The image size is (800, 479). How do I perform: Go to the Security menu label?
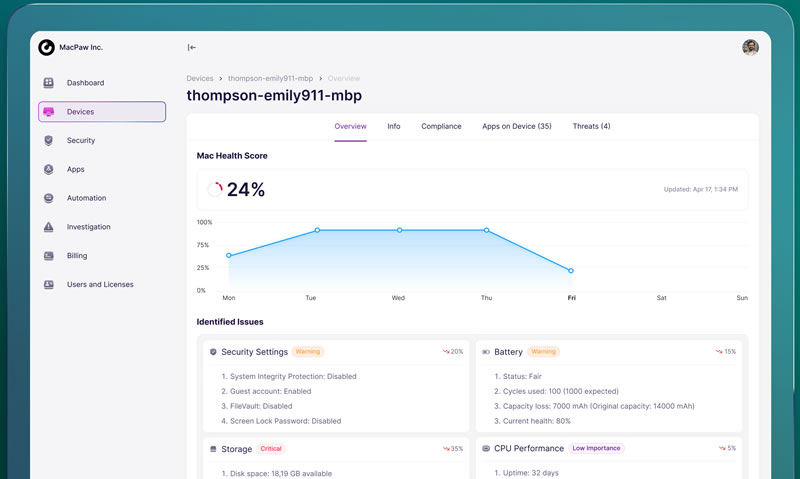(x=81, y=140)
